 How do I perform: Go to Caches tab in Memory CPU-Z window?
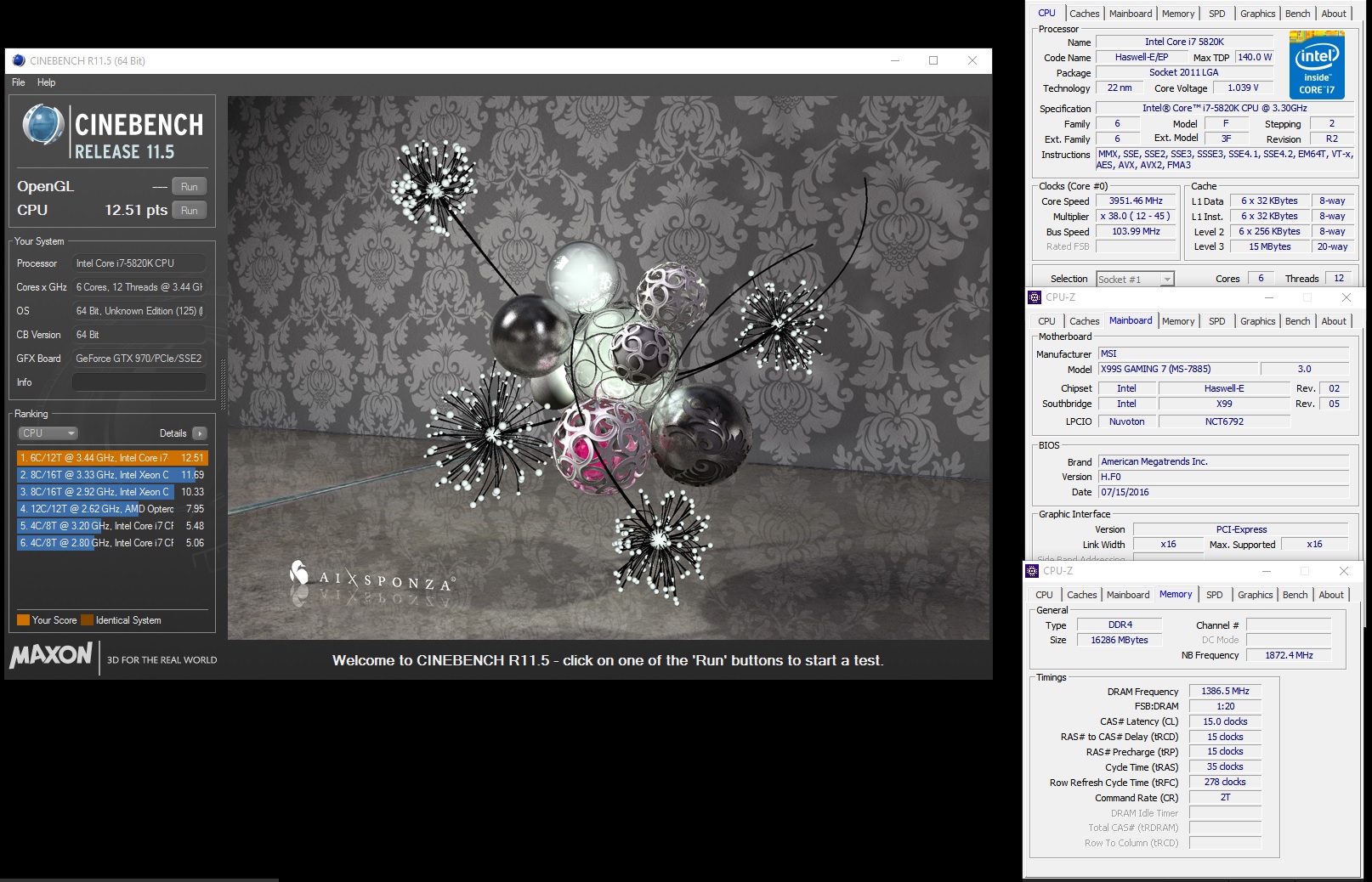(1081, 595)
